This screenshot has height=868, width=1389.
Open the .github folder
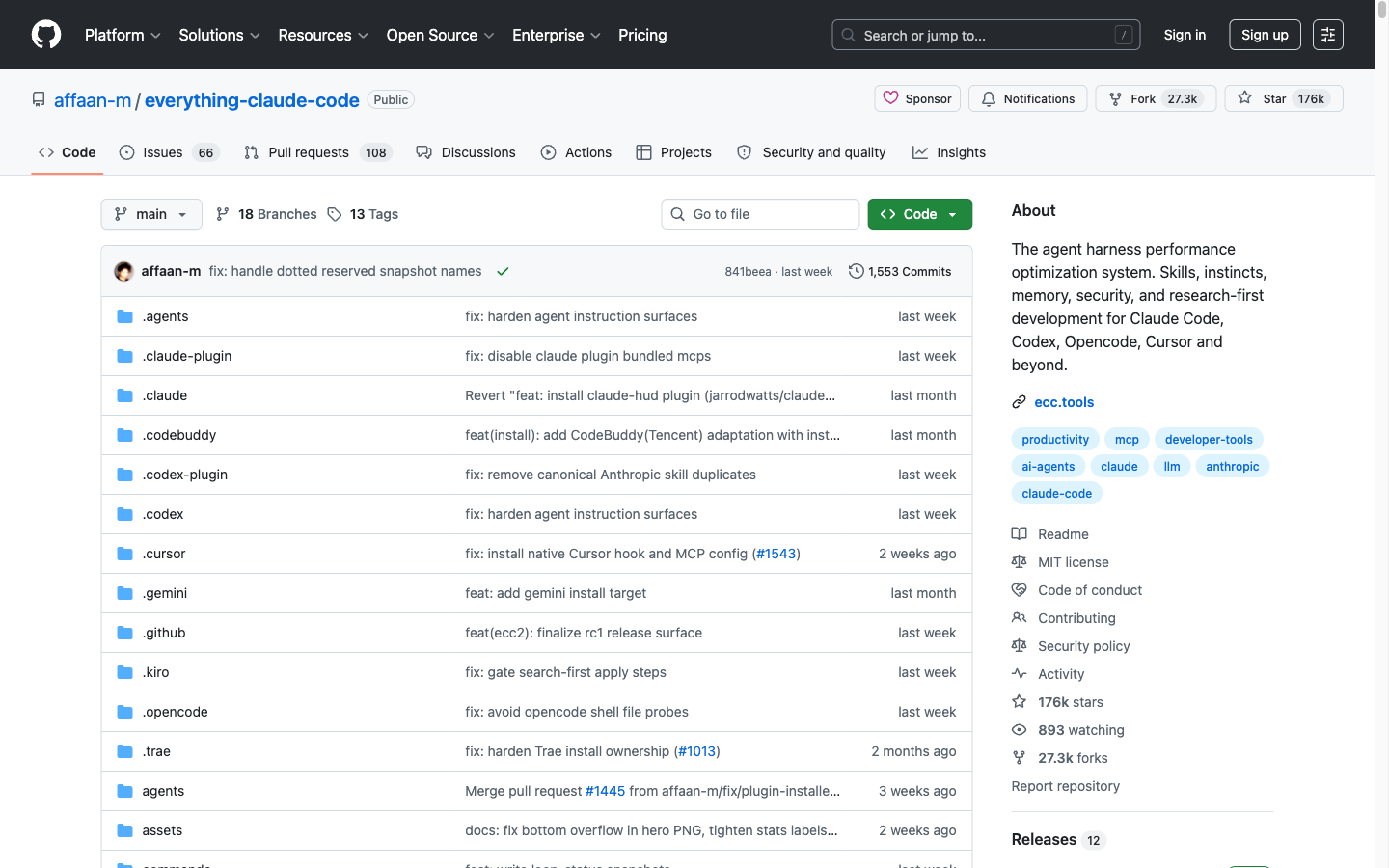point(164,633)
